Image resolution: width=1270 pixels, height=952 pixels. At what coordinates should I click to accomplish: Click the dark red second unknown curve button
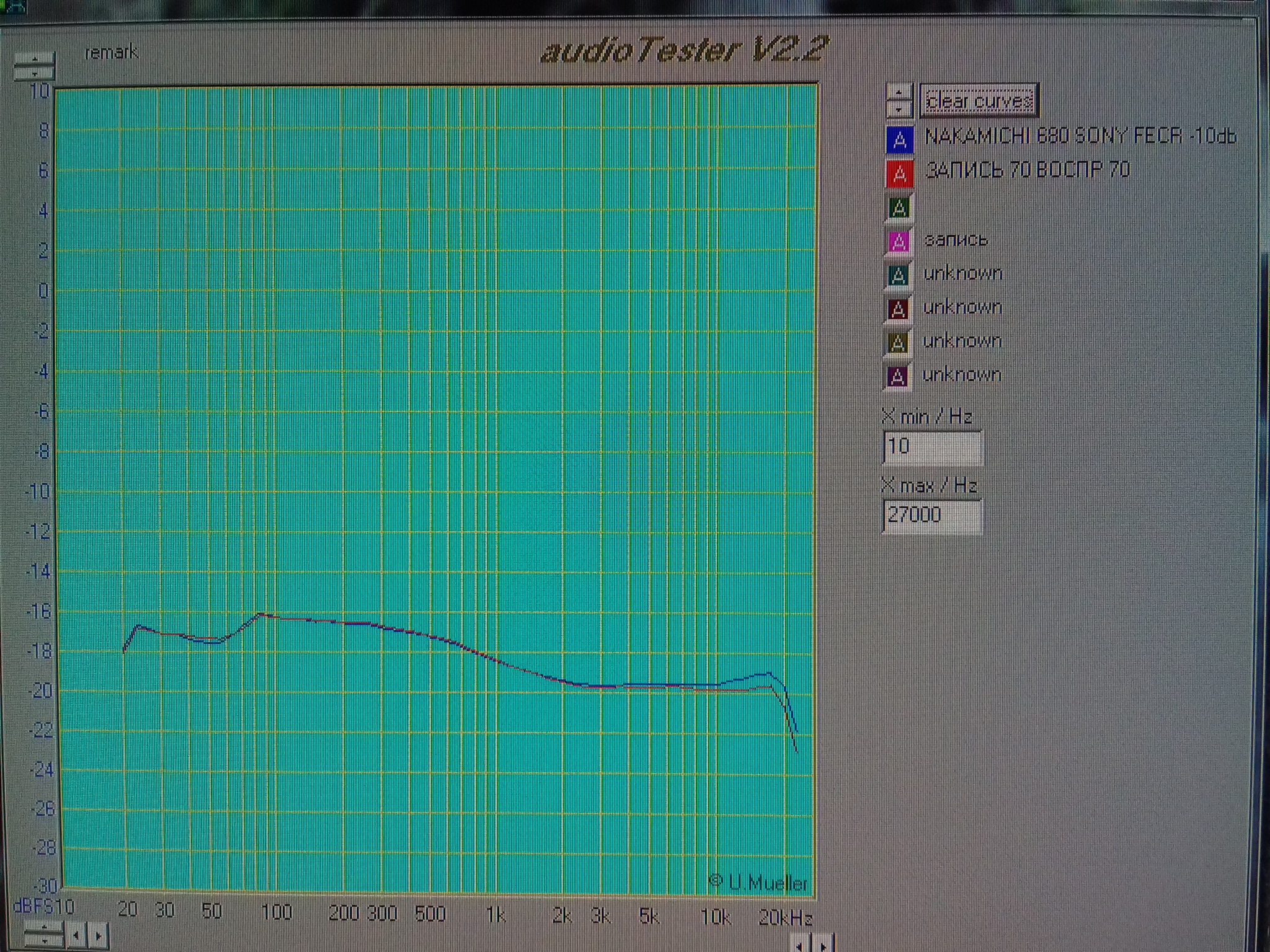tap(897, 309)
